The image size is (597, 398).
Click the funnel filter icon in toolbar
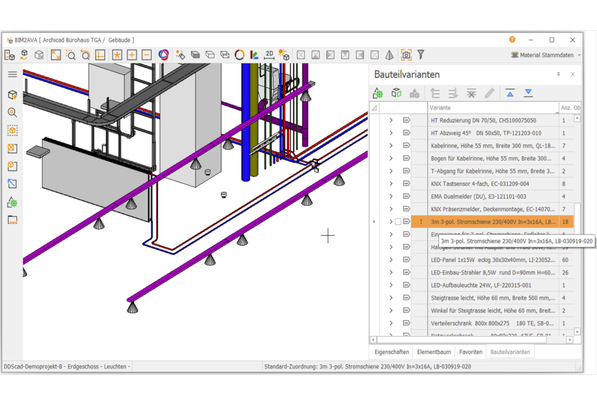(421, 55)
